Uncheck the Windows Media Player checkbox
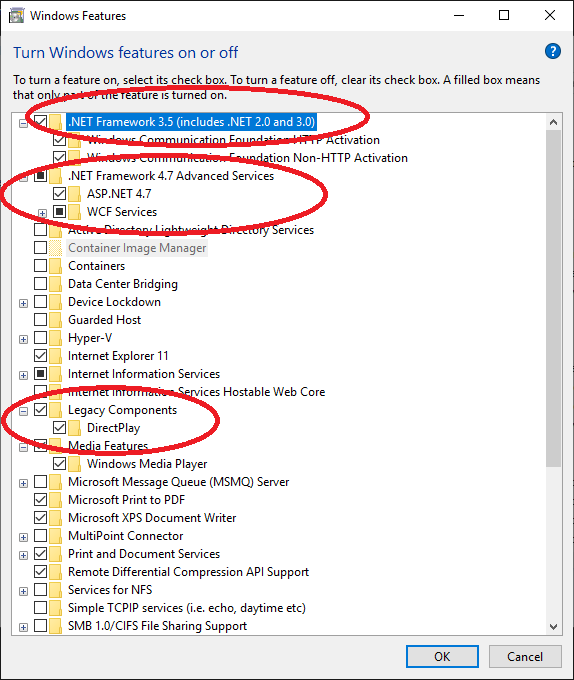Viewport: 574px width, 680px height. point(59,464)
